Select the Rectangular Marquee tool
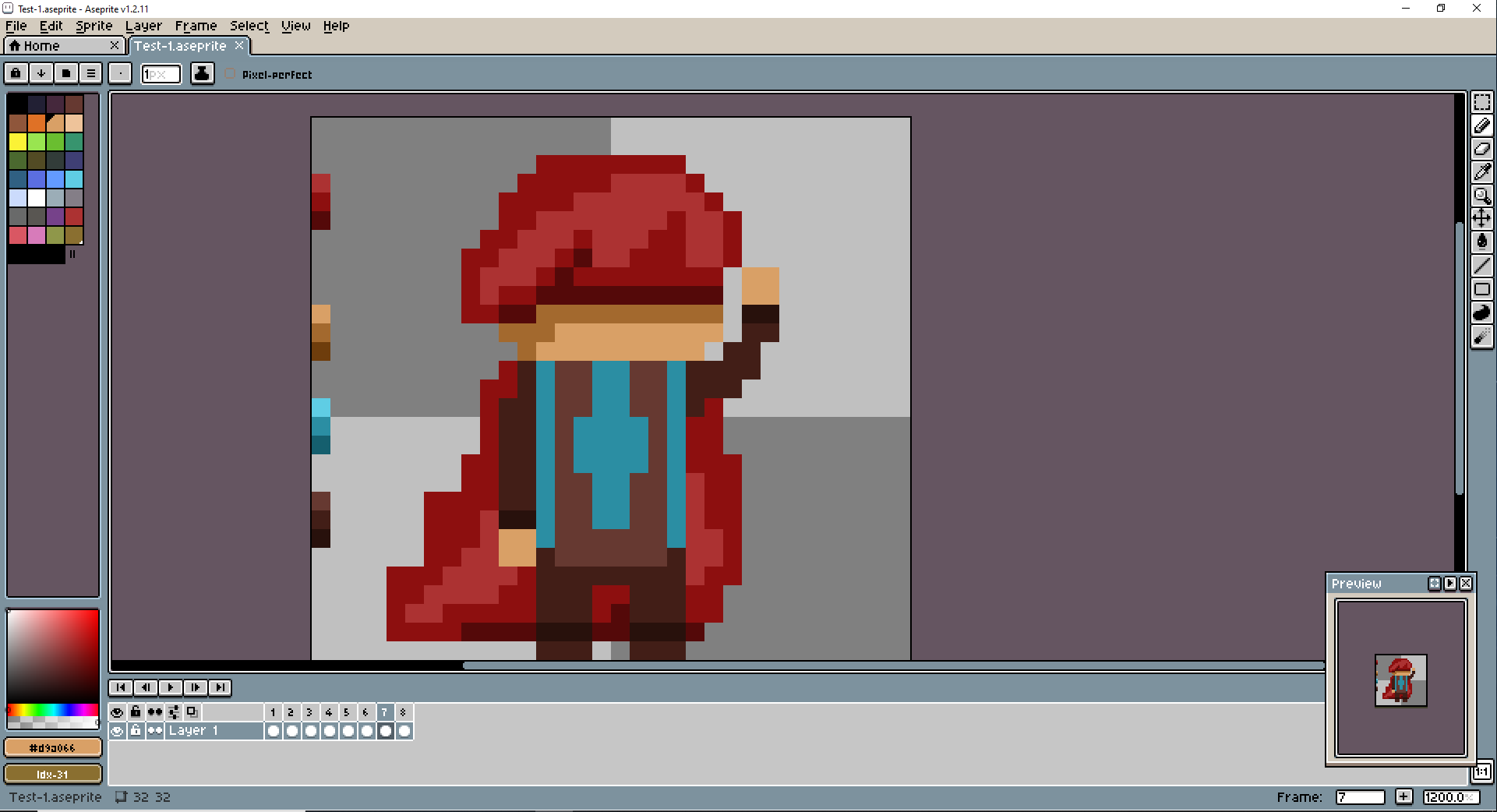This screenshot has height=812, width=1497. point(1482,101)
